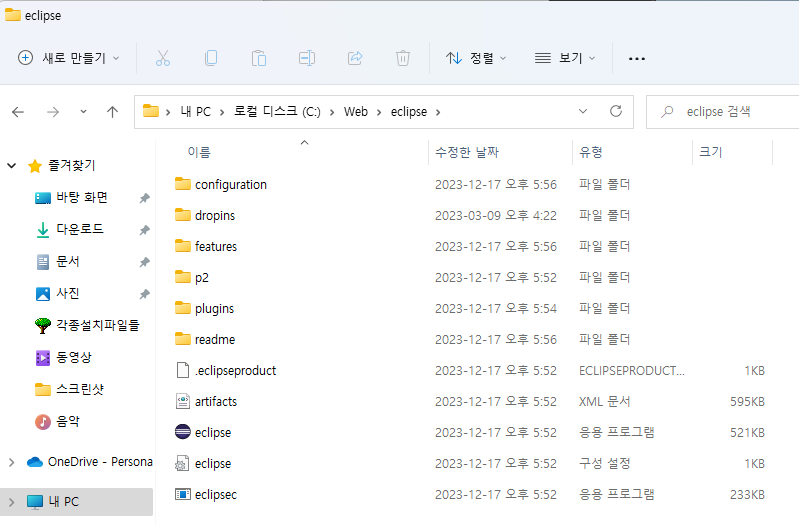The width and height of the screenshot is (799, 525).
Task: Click 내 PC in the breadcrumb path
Action: click(196, 112)
